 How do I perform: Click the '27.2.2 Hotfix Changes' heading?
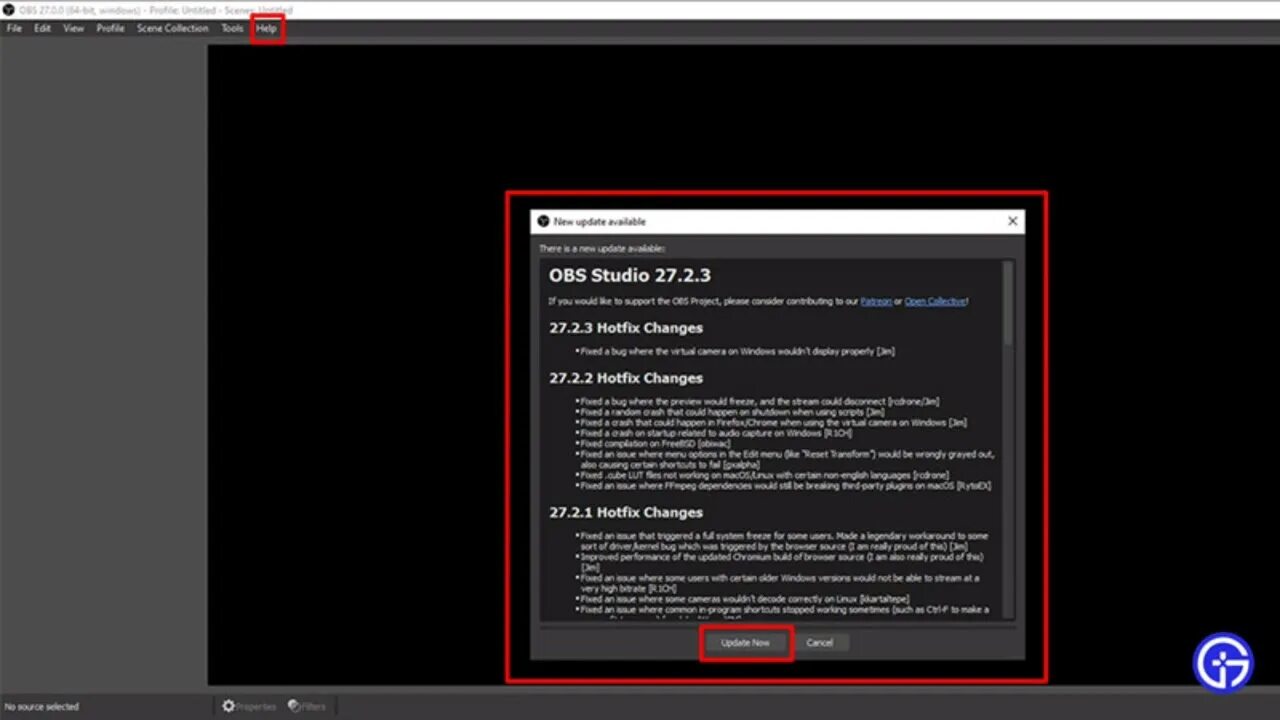pos(626,378)
